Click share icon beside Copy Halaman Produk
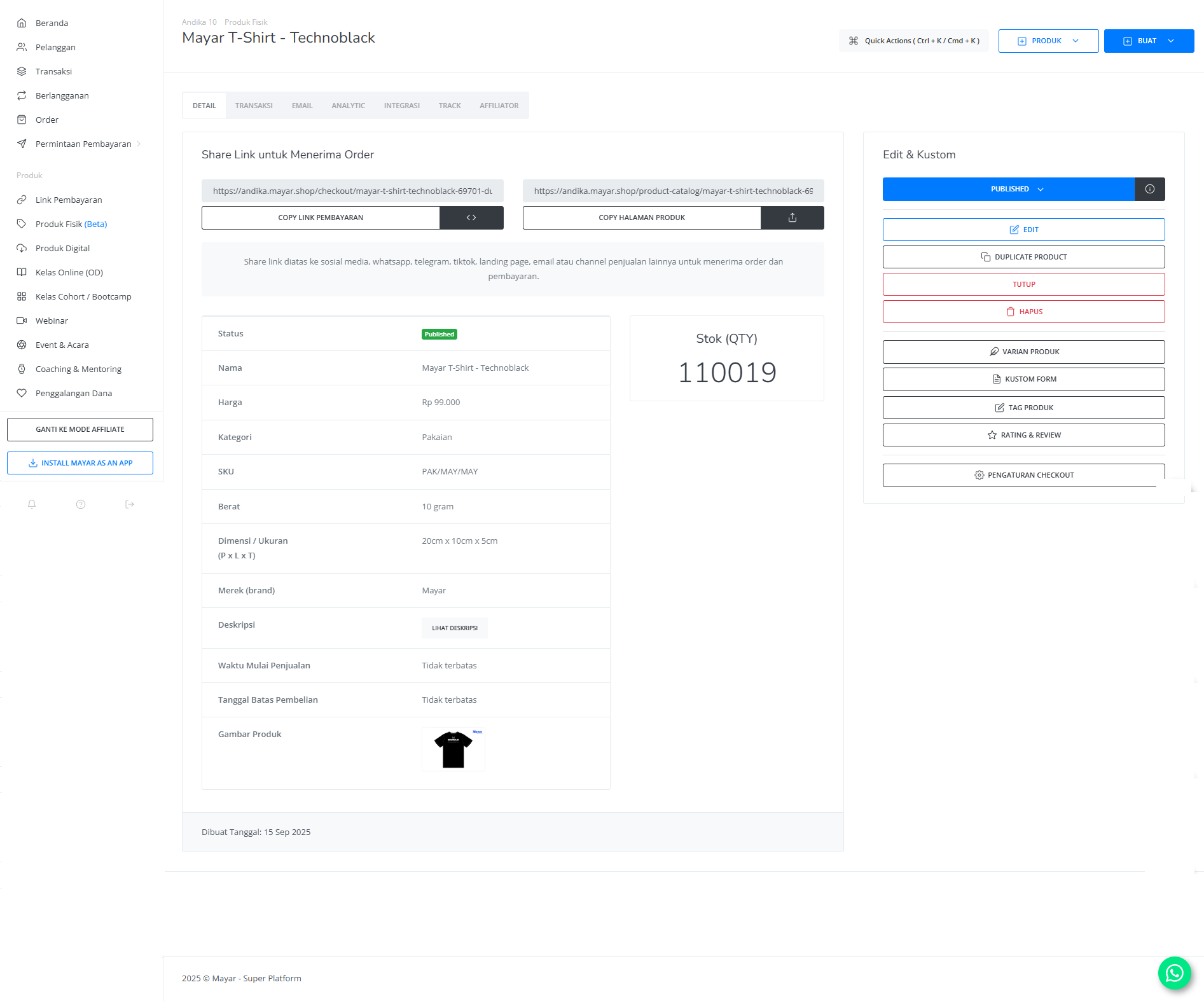The height and width of the screenshot is (1001, 1204). click(x=792, y=217)
